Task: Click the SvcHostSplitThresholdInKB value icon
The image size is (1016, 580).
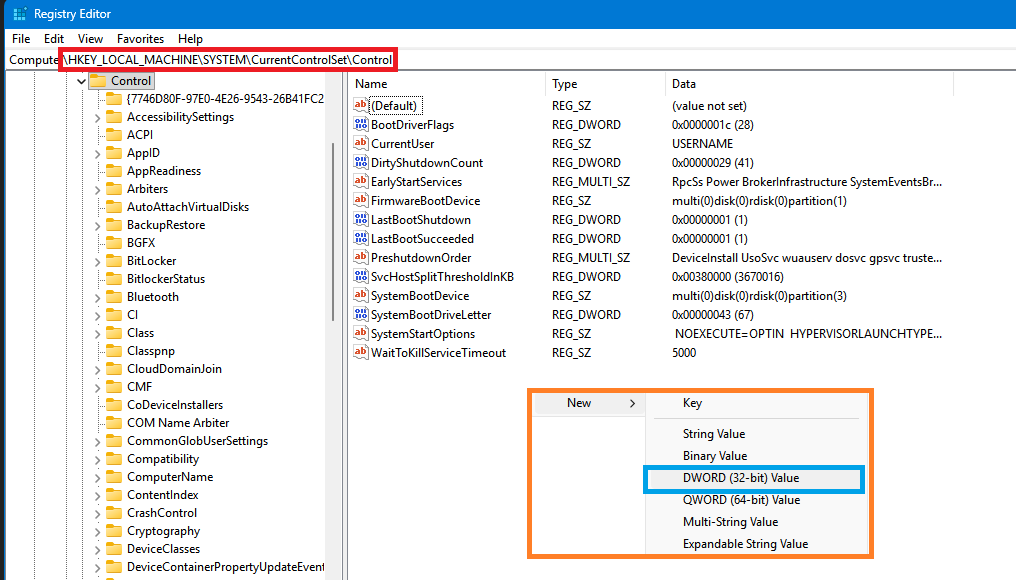Action: [x=361, y=276]
